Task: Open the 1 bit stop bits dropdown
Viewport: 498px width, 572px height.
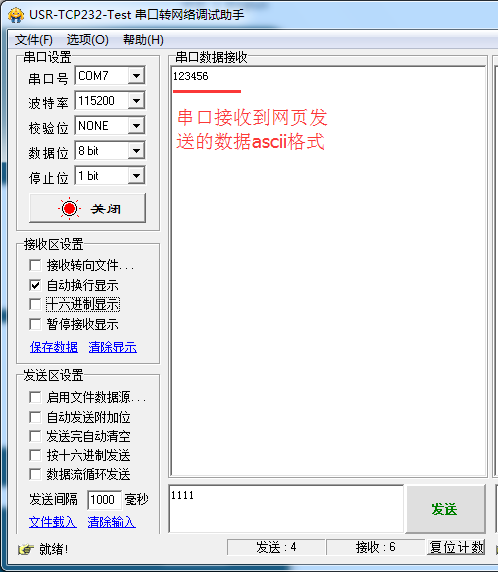Action: click(136, 176)
